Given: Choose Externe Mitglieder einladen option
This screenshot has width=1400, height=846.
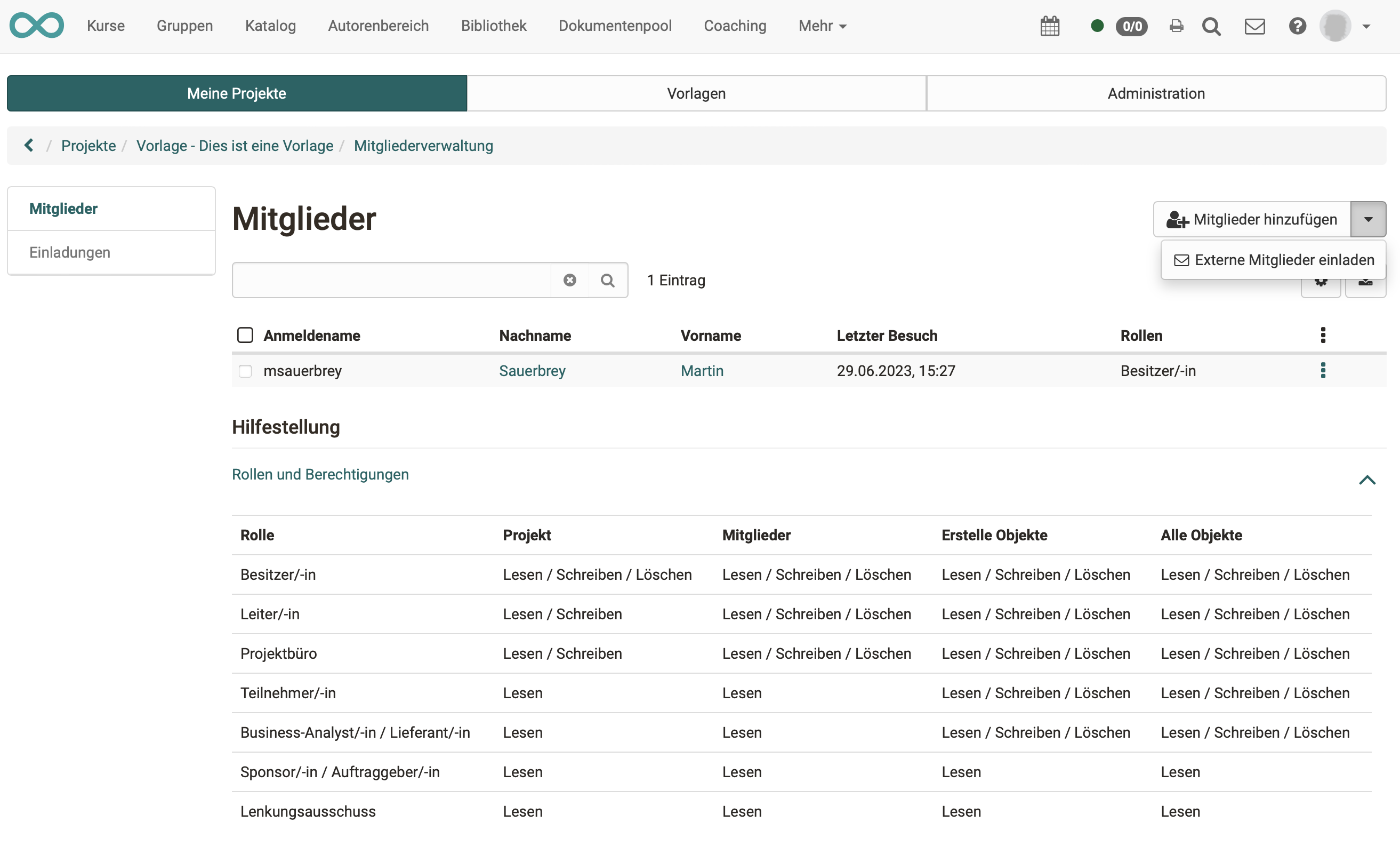Looking at the screenshot, I should [1273, 259].
